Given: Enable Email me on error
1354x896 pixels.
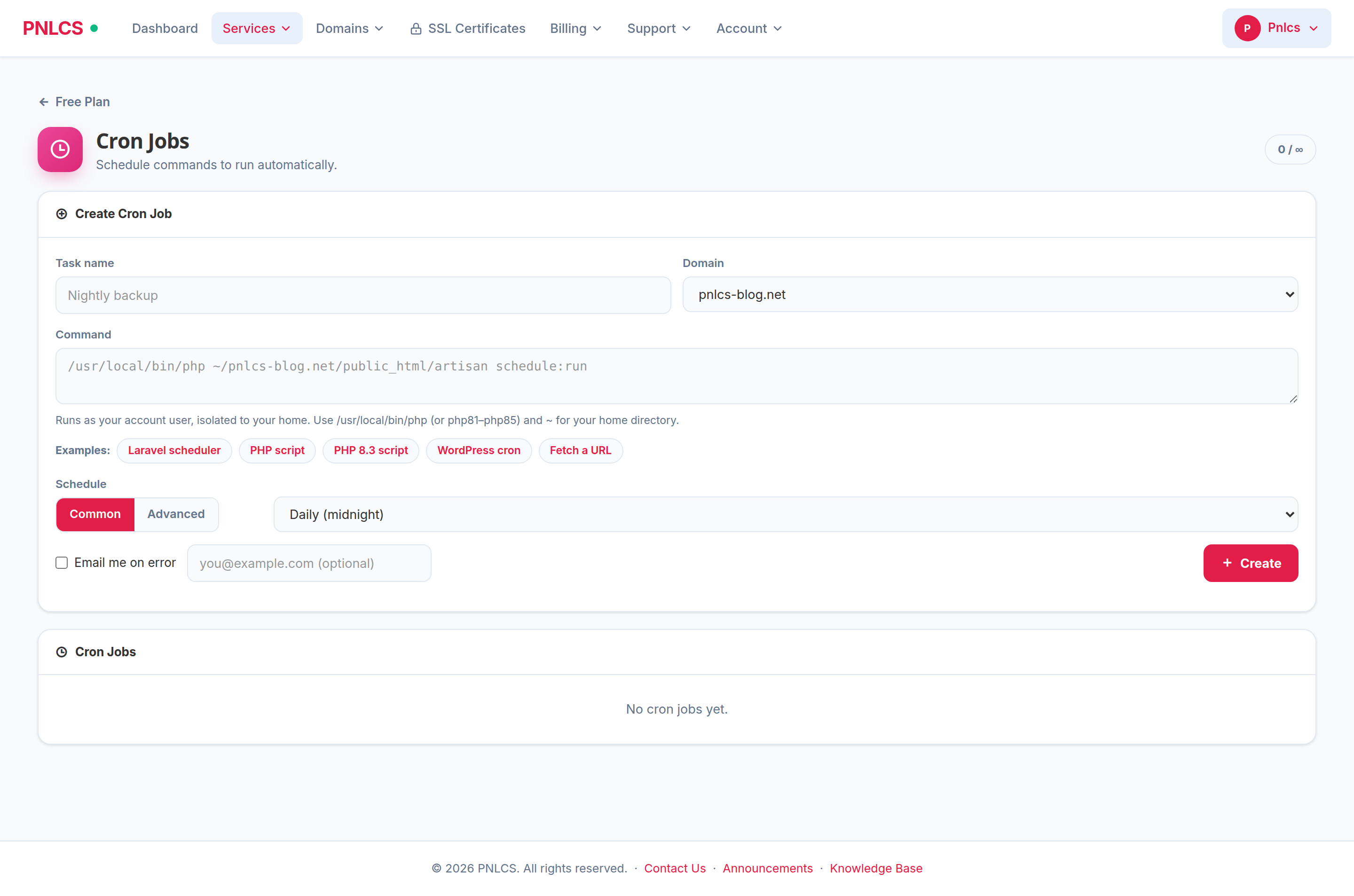Looking at the screenshot, I should coord(62,563).
